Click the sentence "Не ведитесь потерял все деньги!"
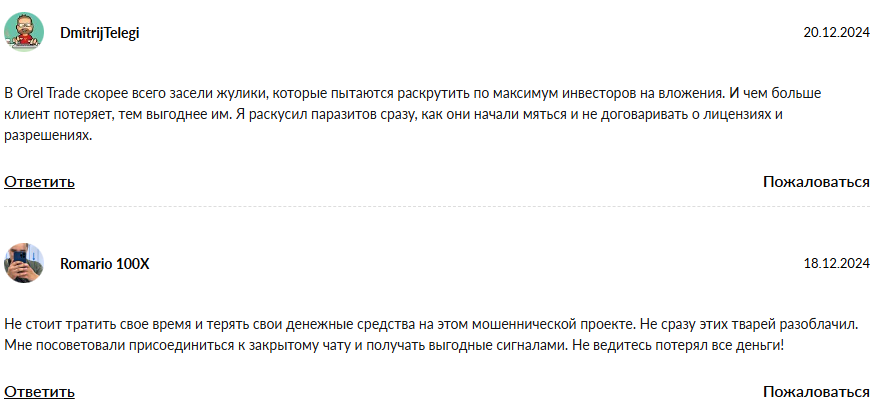 coord(678,345)
